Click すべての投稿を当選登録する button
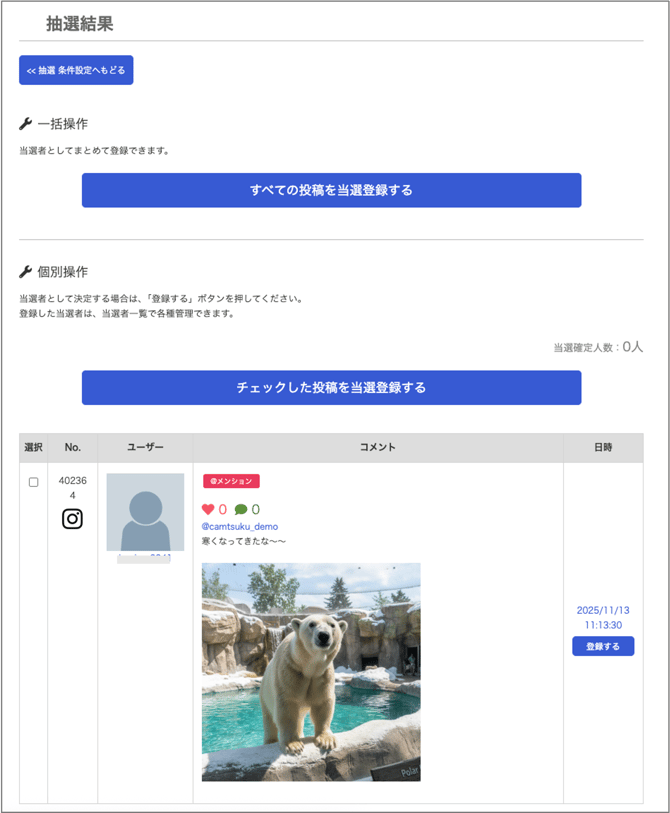This screenshot has height=813, width=670. (331, 190)
